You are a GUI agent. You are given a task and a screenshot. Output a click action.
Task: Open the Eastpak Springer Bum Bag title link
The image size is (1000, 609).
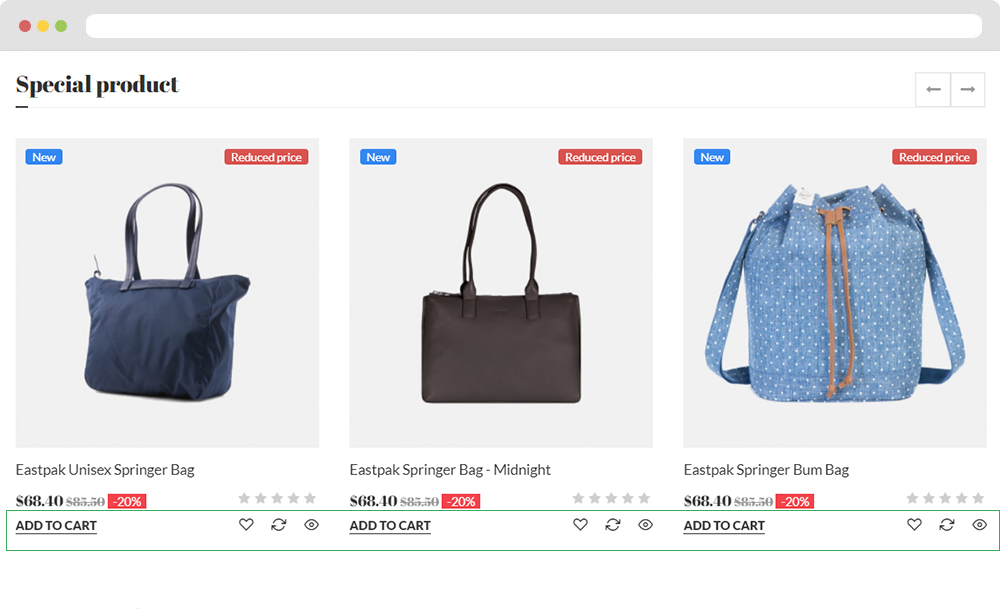[767, 470]
